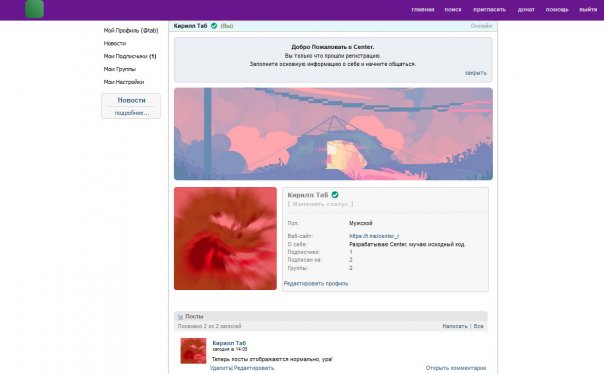Image resolution: width=604 pixels, height=374 pixels.
Task: Click the small avatar on the post
Action: (x=193, y=351)
